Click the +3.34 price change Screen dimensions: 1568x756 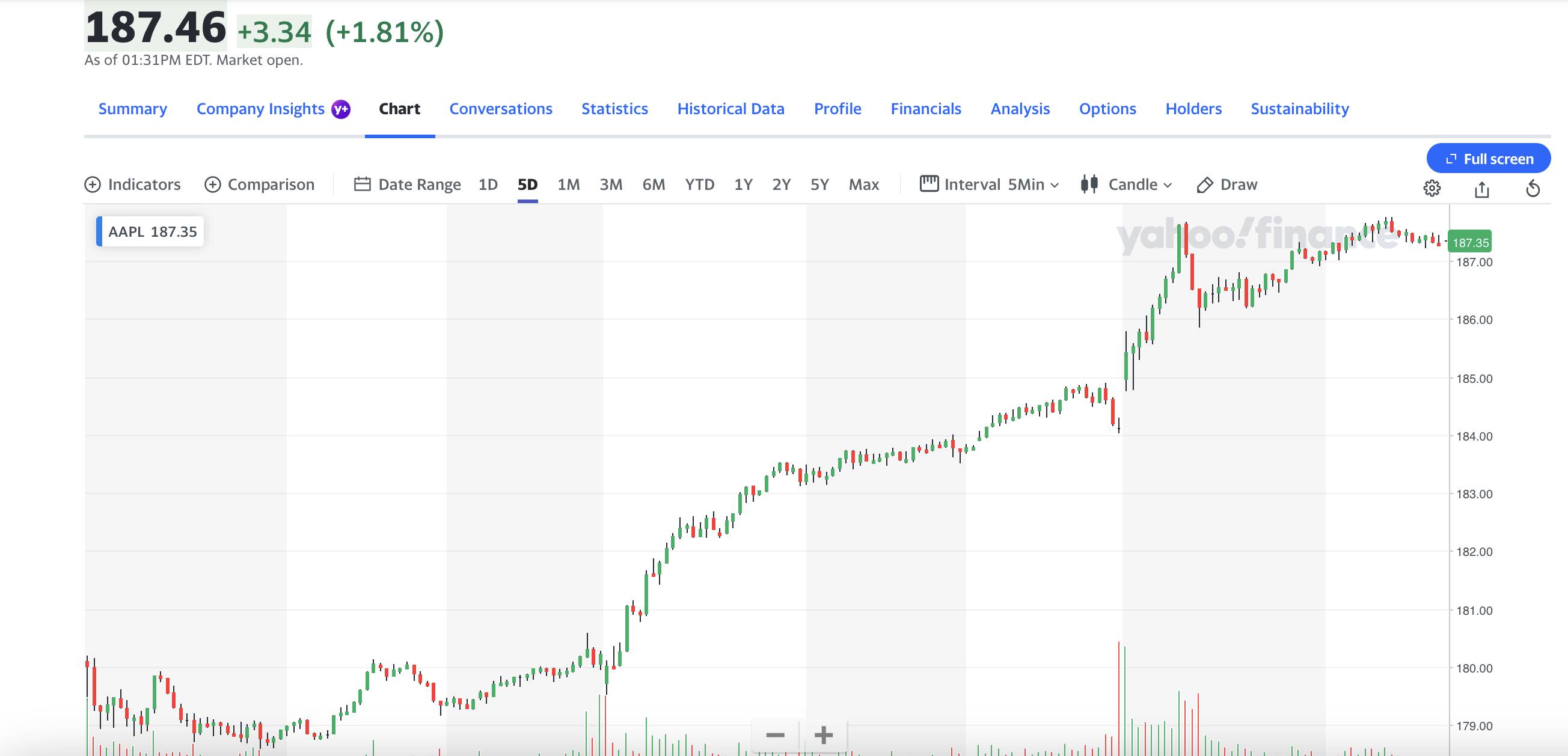274,32
